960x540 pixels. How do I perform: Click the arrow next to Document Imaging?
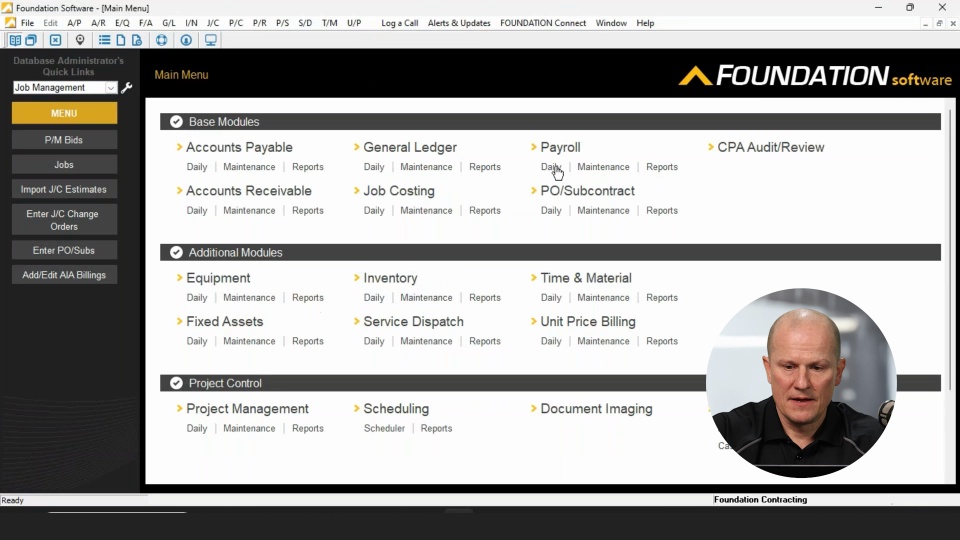pyautogui.click(x=534, y=408)
